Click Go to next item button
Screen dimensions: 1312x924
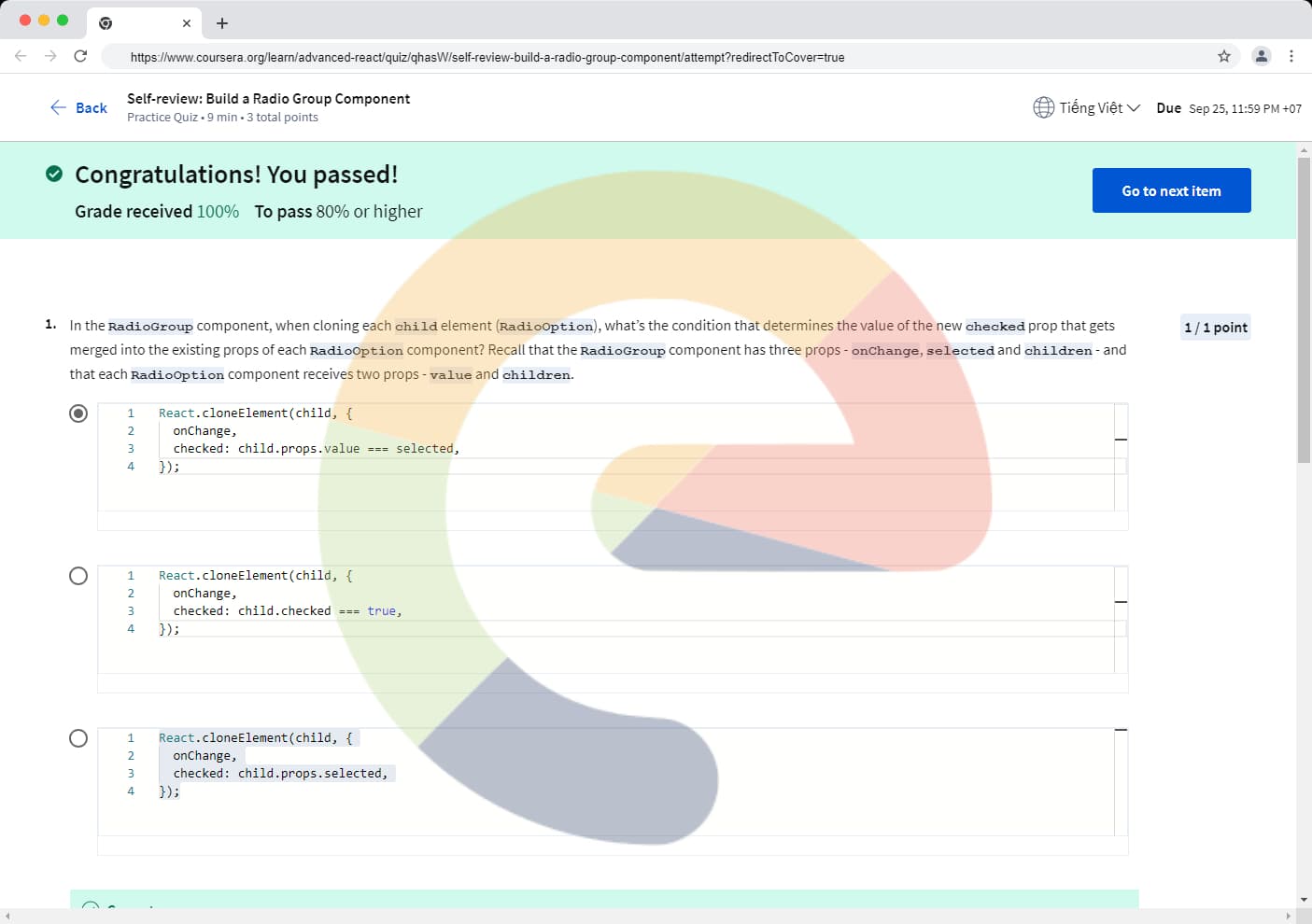pos(1171,190)
